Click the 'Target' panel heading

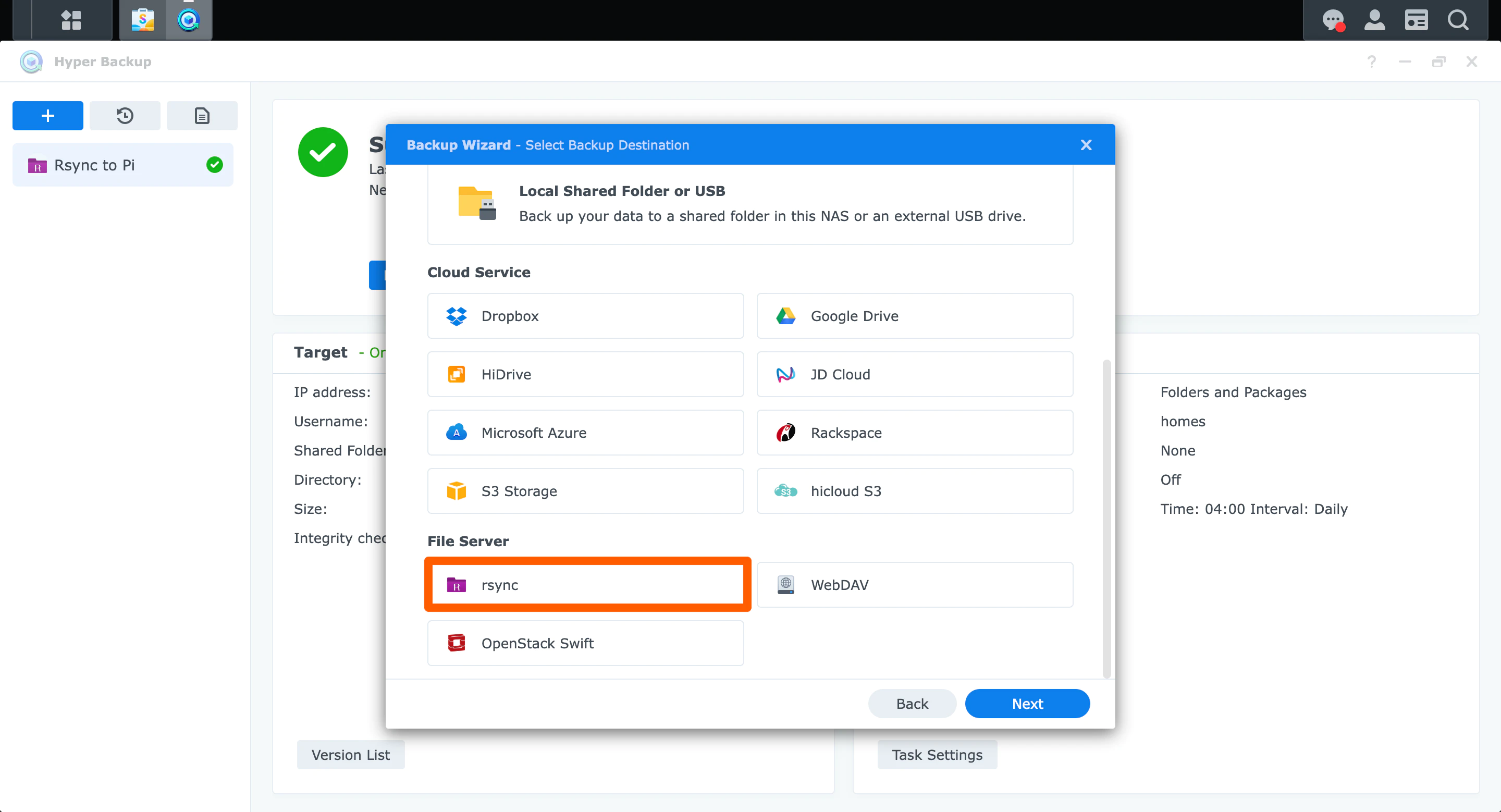(x=321, y=352)
